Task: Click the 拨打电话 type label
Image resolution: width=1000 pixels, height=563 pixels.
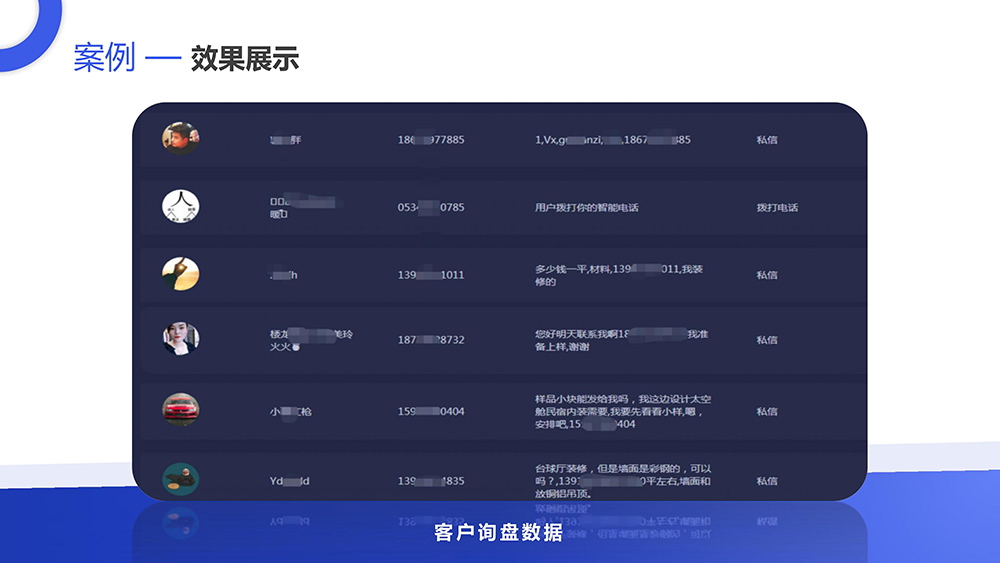Action: click(x=777, y=208)
